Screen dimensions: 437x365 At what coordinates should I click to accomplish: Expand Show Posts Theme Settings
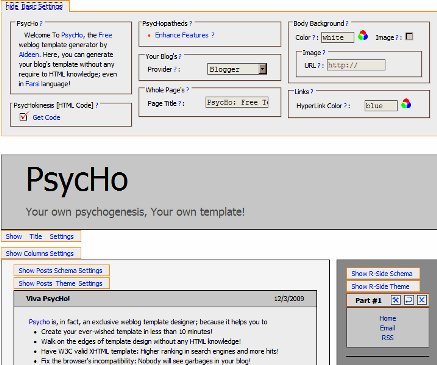[x=61, y=283]
